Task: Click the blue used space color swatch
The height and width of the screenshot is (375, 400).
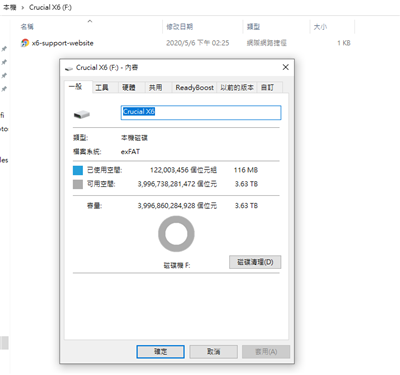Action: 78,170
